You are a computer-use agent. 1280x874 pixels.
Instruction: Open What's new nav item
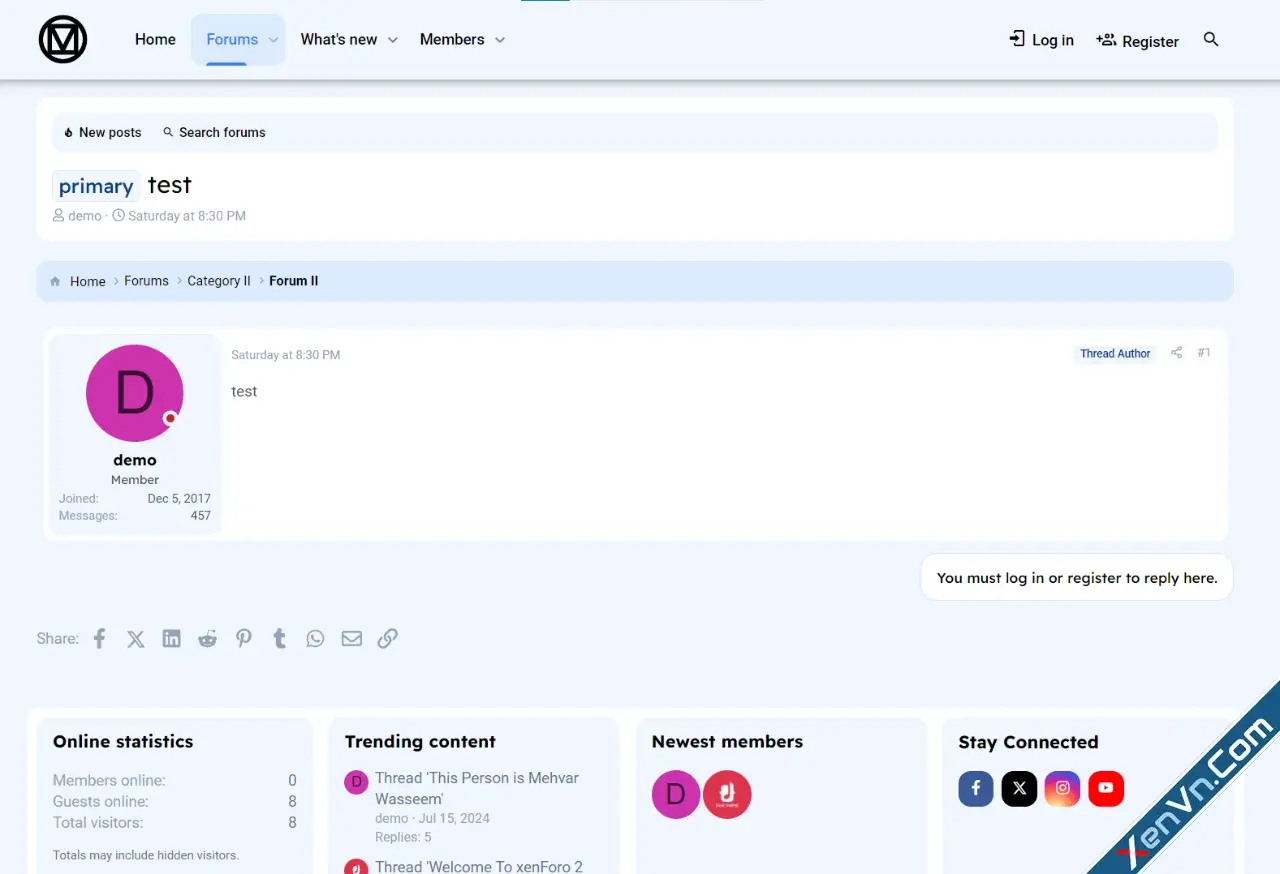click(x=339, y=40)
